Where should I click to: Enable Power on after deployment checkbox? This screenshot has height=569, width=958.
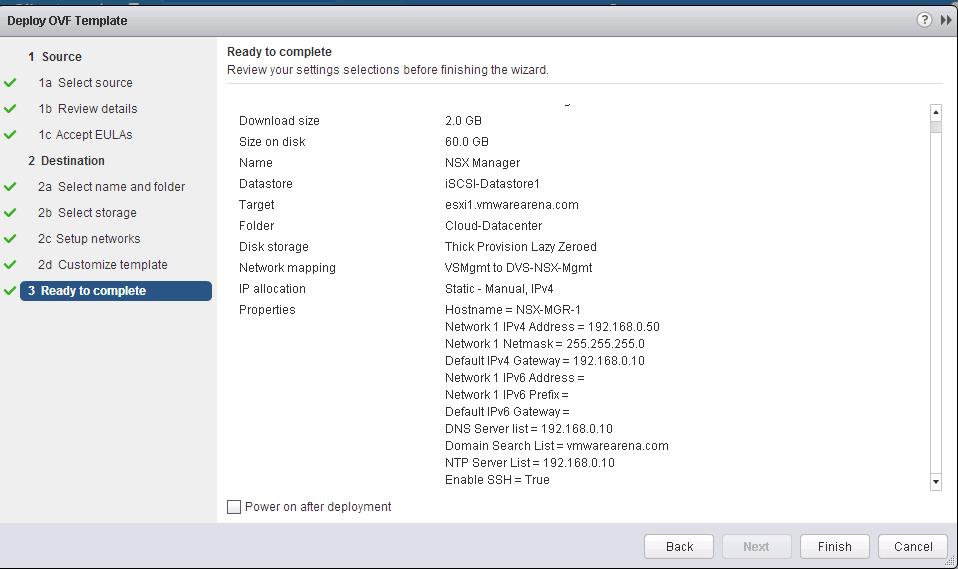(233, 507)
